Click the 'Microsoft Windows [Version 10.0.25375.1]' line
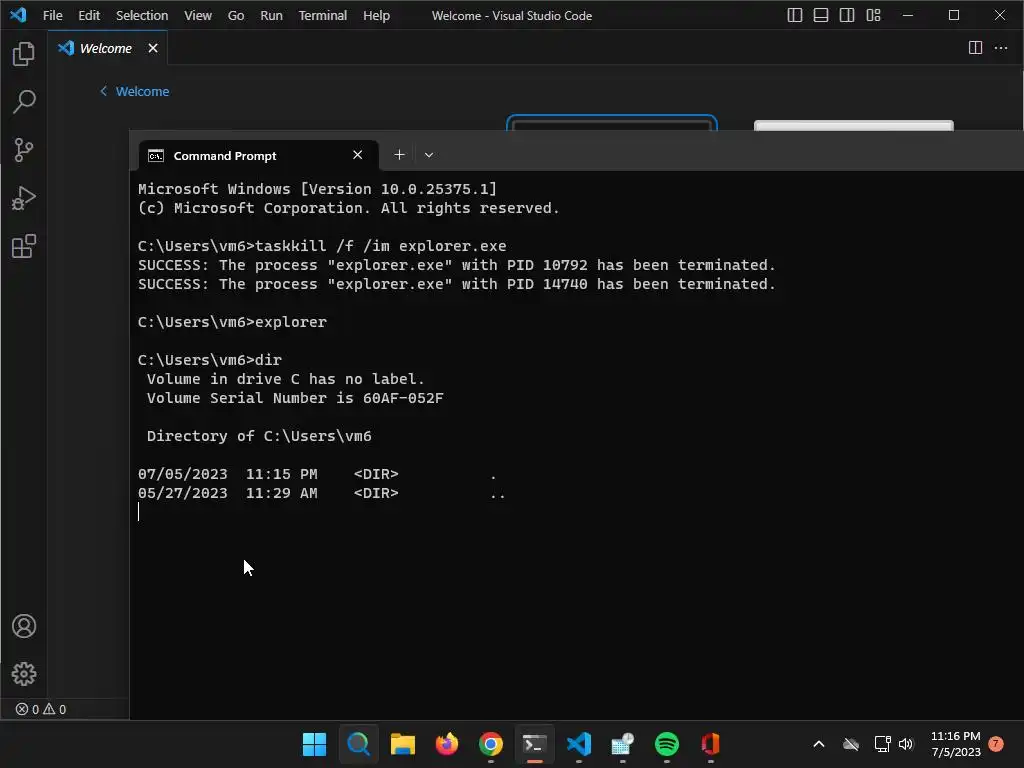 [317, 189]
